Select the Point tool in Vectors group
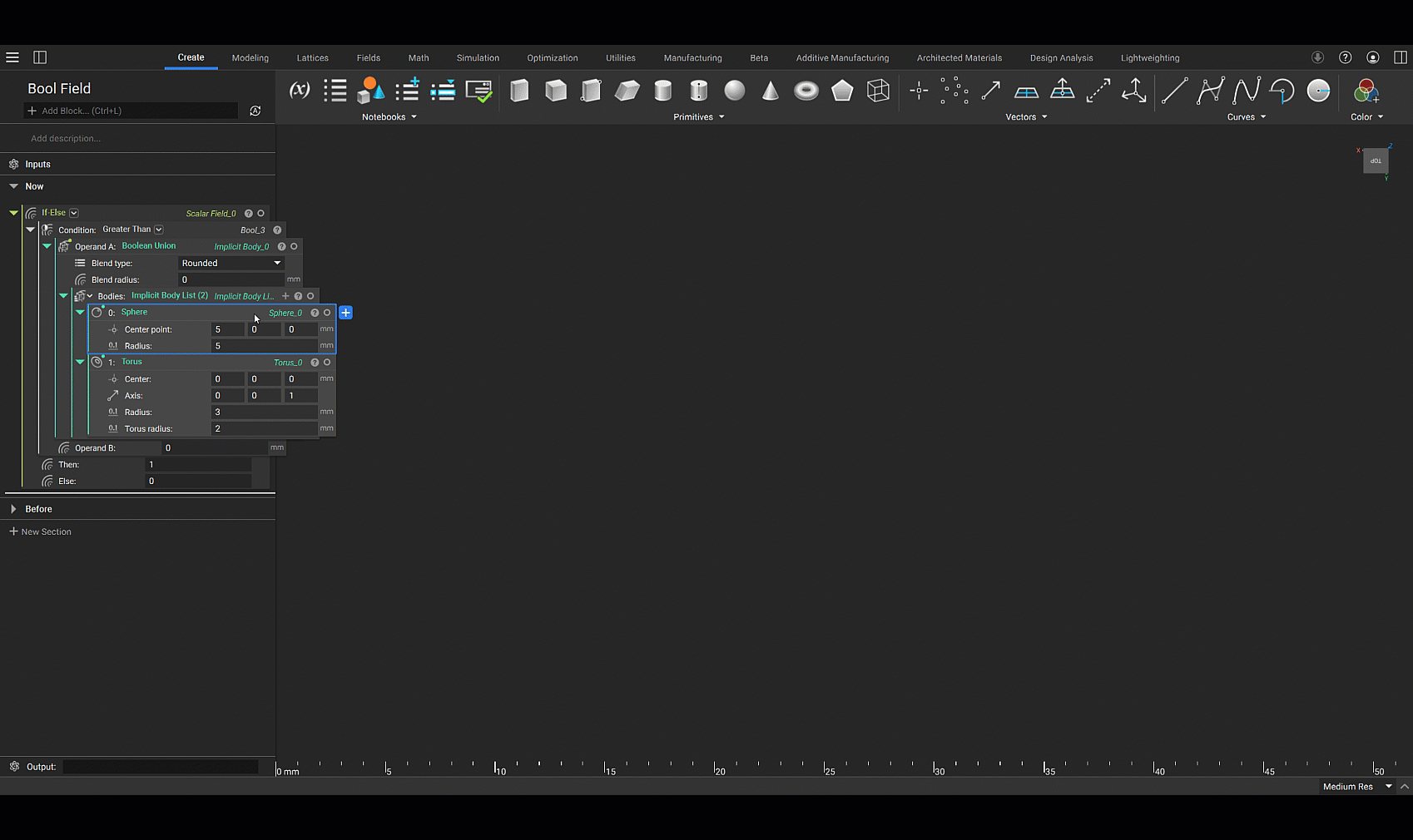The image size is (1413, 840). click(x=918, y=91)
